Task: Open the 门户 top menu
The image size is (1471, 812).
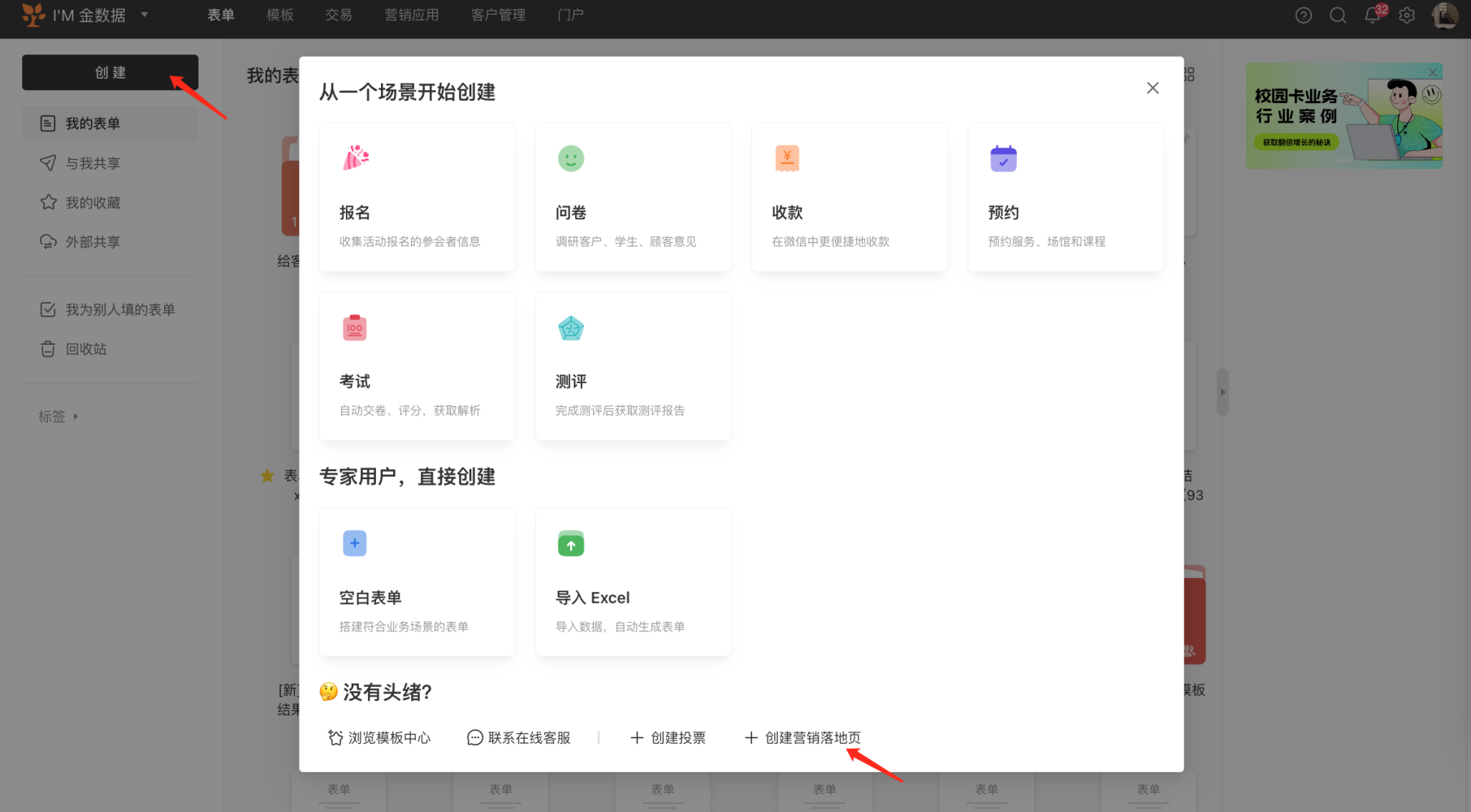Action: [x=571, y=15]
